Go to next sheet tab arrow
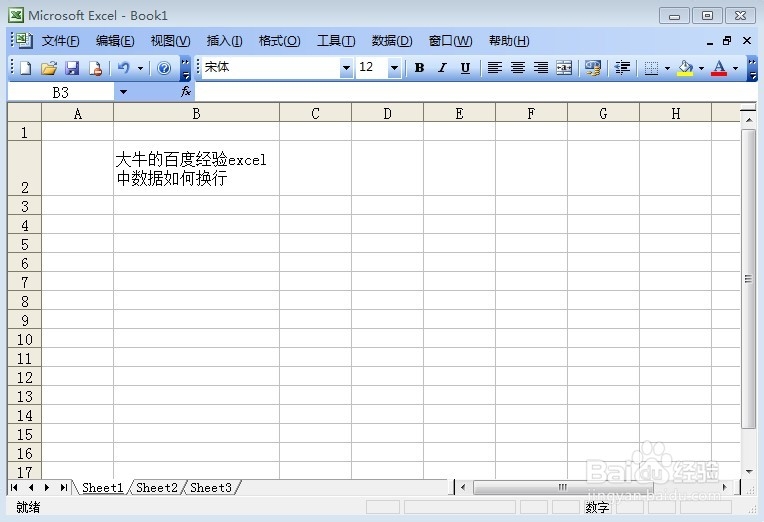 (47, 487)
